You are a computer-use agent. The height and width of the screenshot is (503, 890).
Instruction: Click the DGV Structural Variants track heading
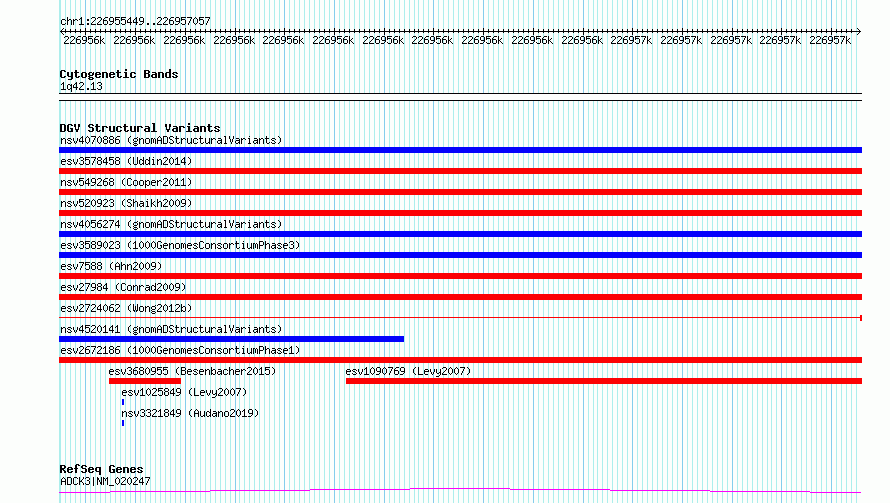pyautogui.click(x=140, y=128)
